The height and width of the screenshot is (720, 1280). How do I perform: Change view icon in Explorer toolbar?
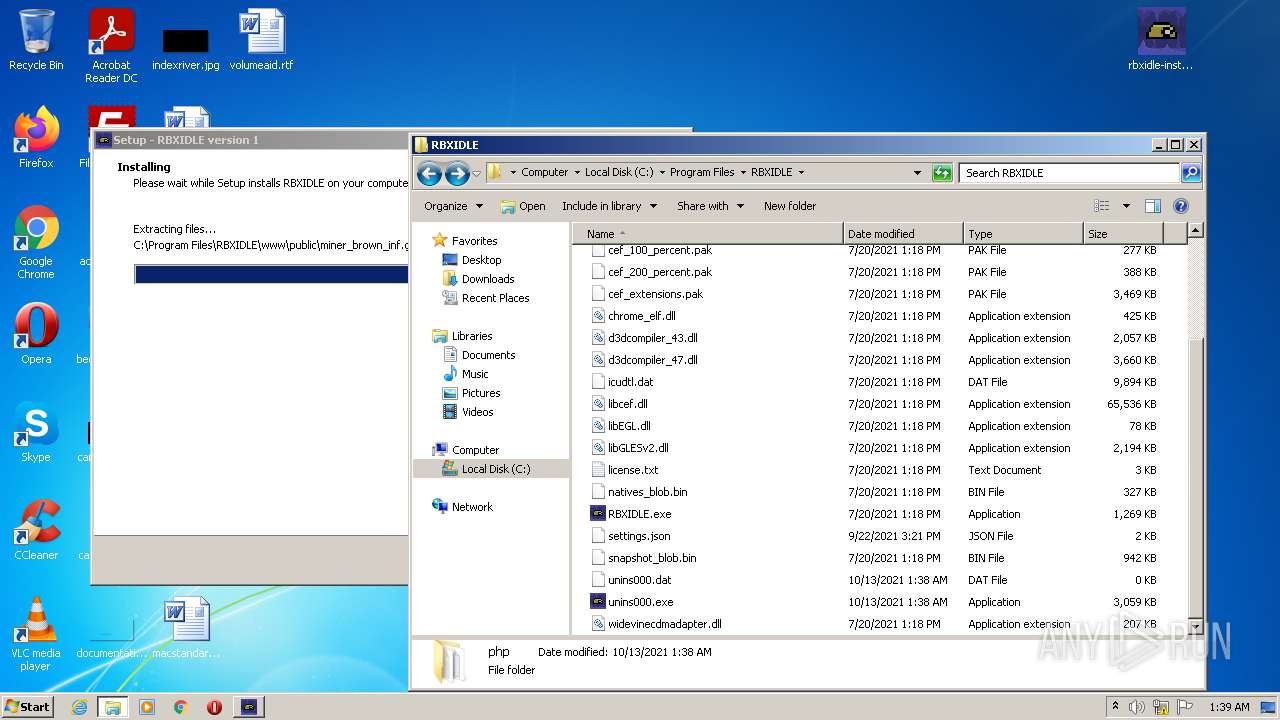click(1102, 206)
